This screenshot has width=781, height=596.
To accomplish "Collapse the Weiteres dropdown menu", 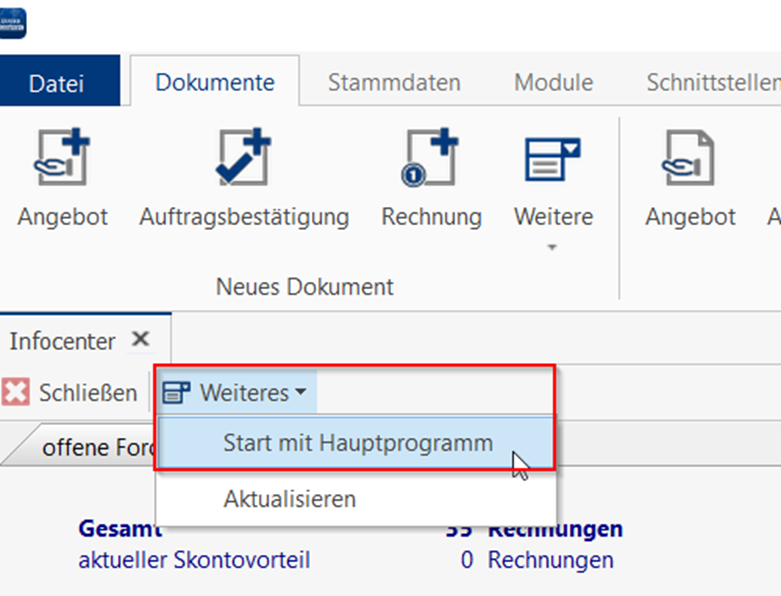I will click(236, 393).
